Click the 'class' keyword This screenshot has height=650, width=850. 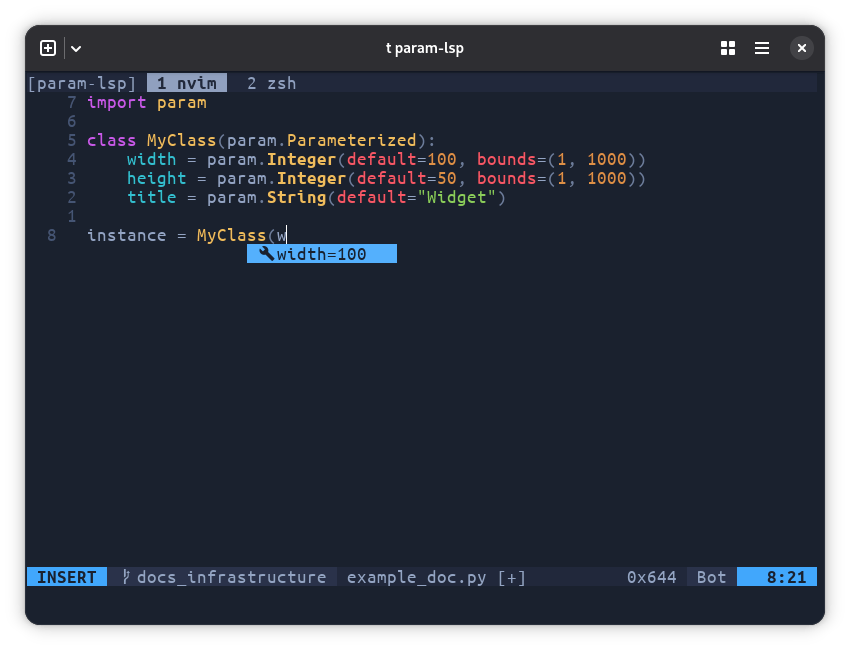112,140
